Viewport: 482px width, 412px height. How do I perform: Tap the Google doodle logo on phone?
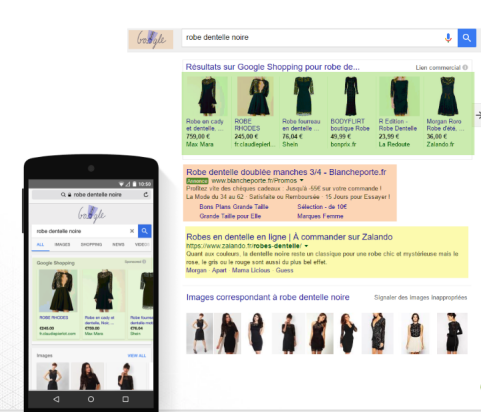pyautogui.click(x=91, y=214)
